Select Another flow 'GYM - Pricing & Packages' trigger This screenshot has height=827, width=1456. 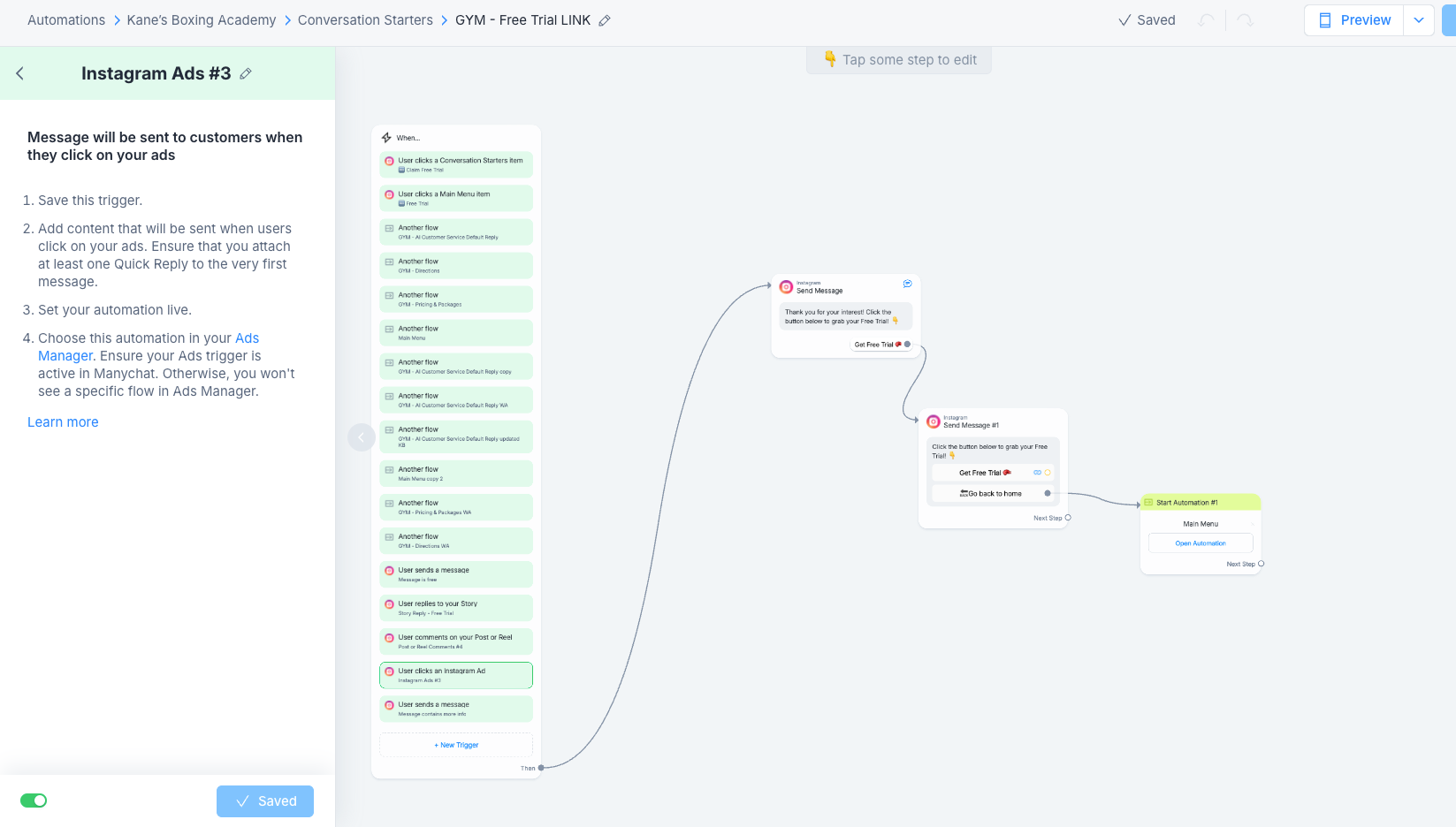(x=456, y=299)
